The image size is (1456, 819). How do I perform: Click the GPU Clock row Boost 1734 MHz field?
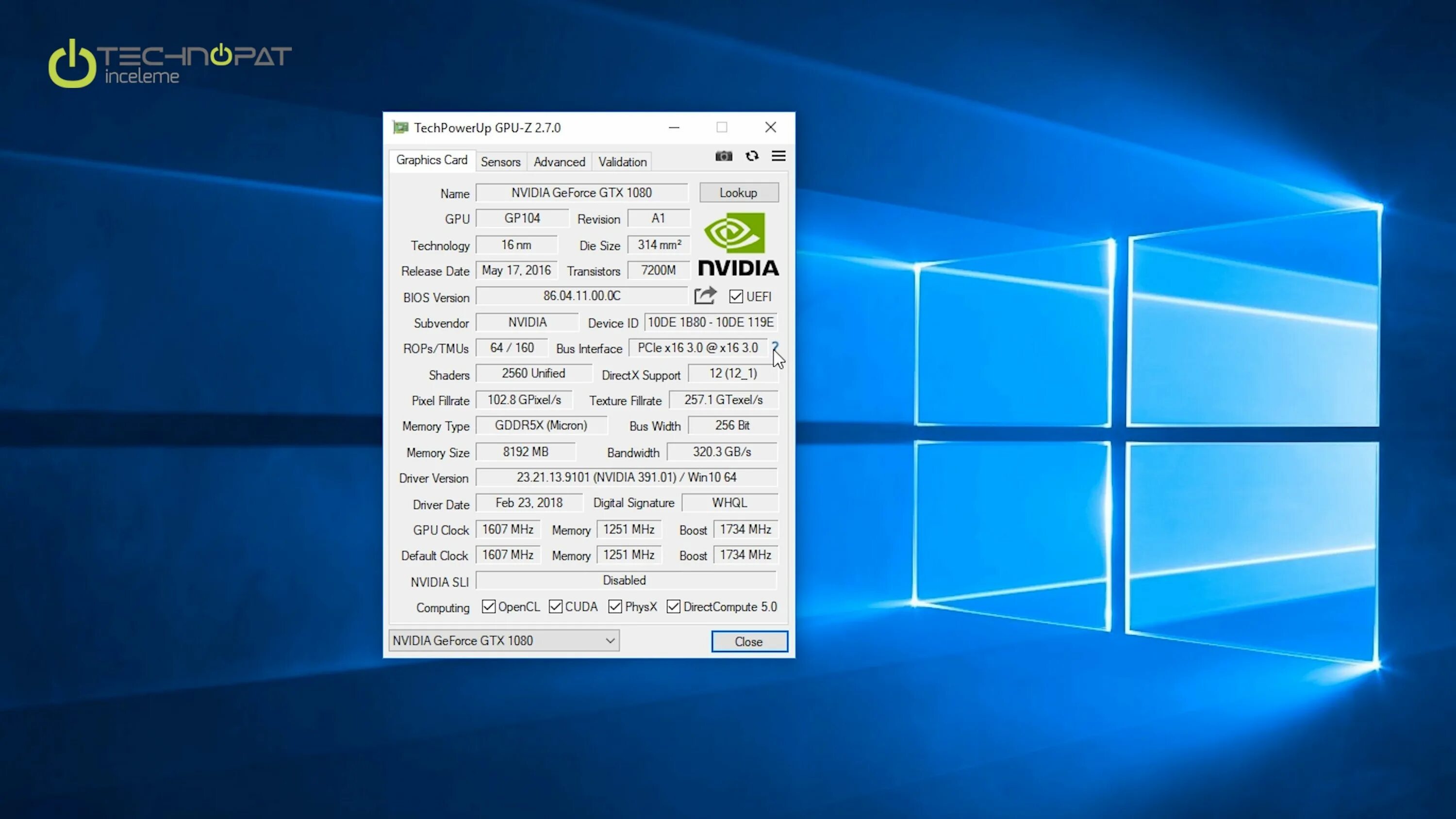745,529
